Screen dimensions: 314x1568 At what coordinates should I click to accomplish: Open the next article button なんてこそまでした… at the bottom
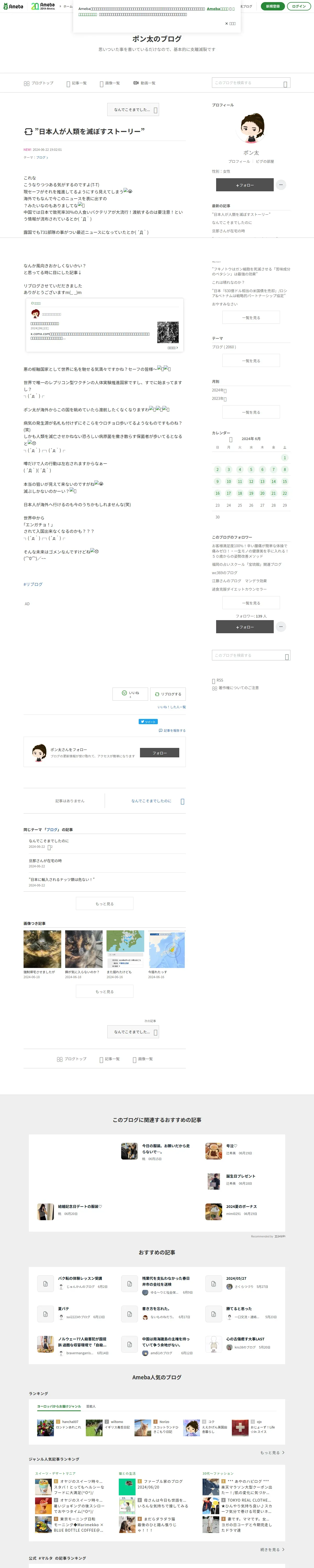(x=133, y=1032)
